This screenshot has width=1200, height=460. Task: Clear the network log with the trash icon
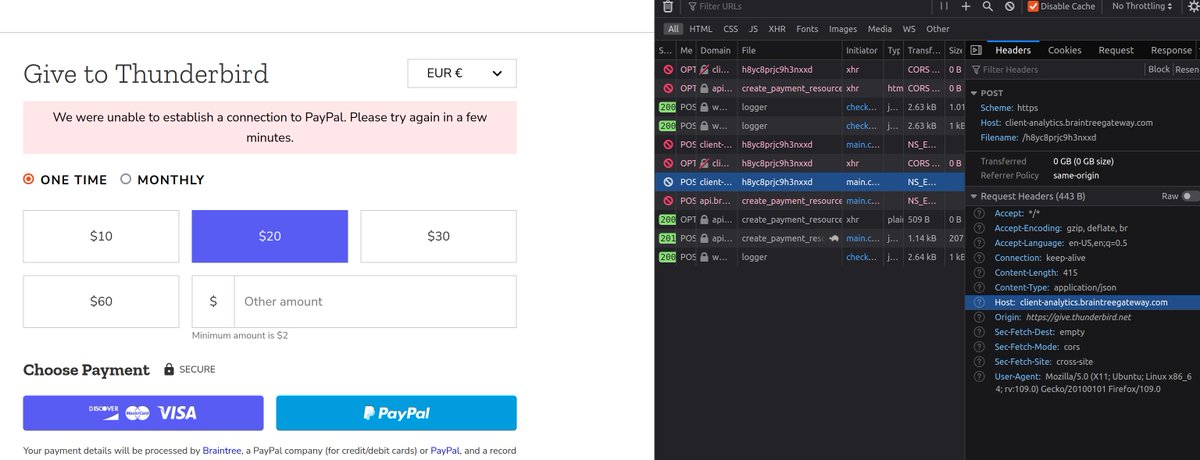[x=668, y=6]
